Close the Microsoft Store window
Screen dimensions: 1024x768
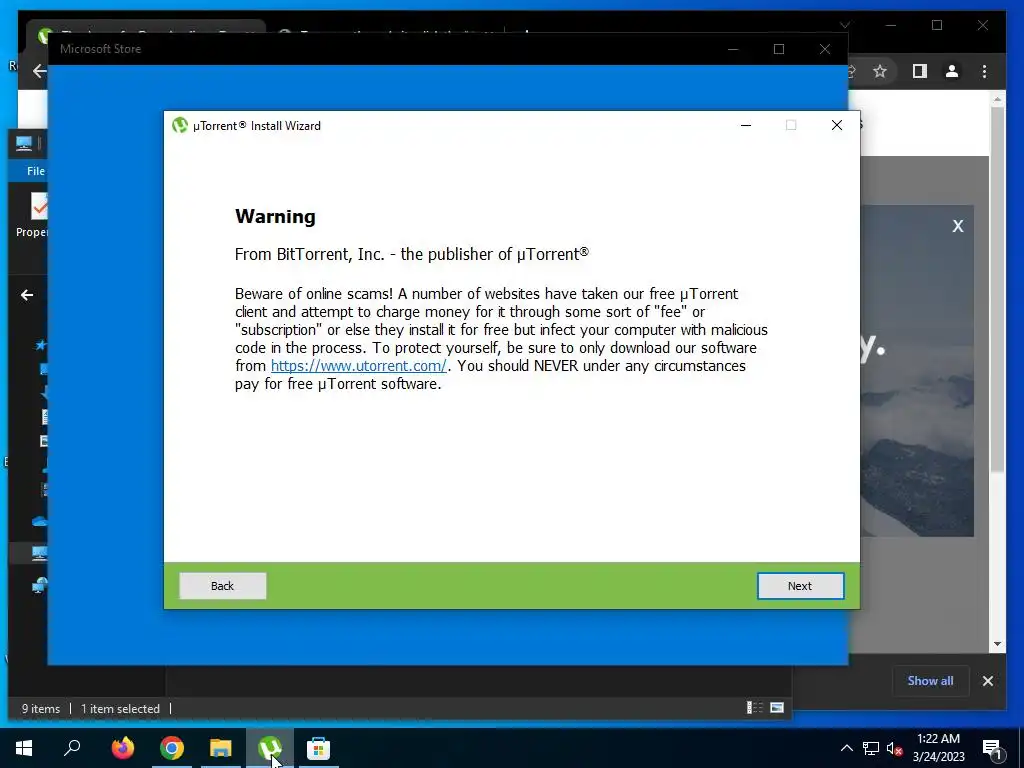tap(825, 49)
